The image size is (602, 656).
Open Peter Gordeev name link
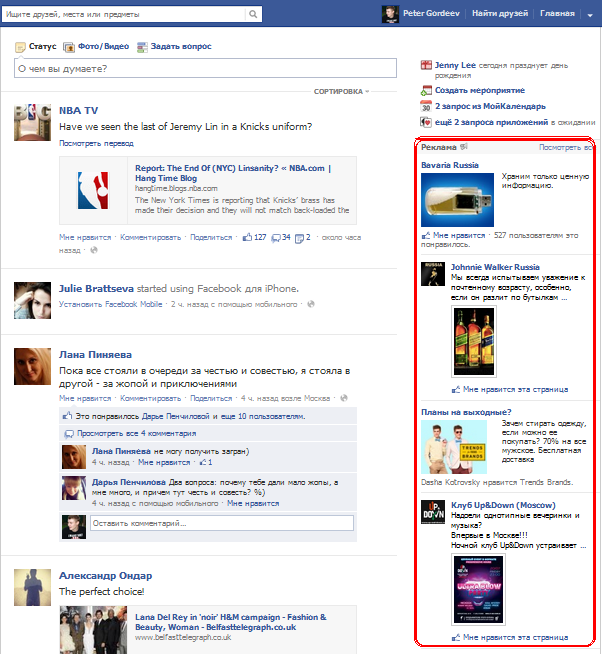(x=431, y=13)
